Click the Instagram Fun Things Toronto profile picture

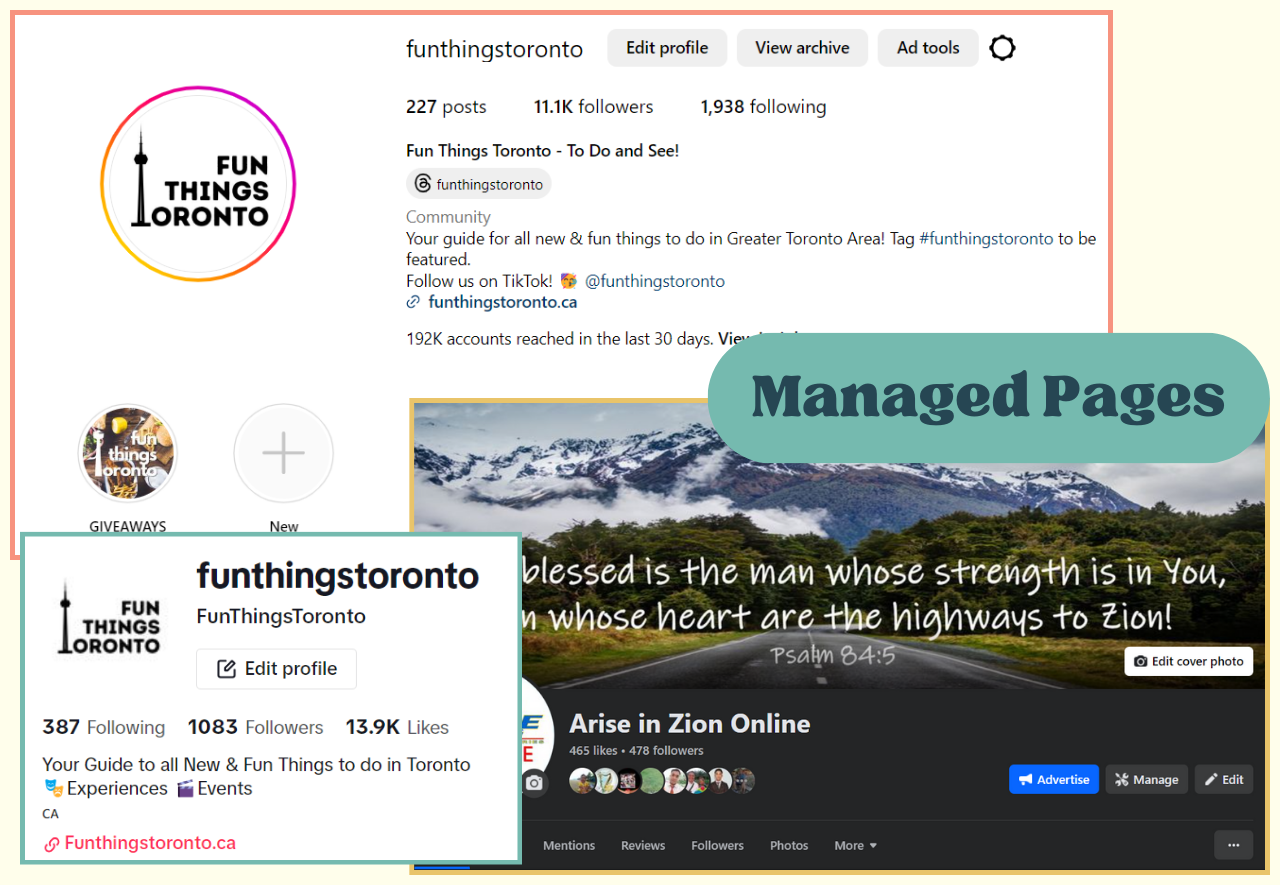tap(198, 185)
